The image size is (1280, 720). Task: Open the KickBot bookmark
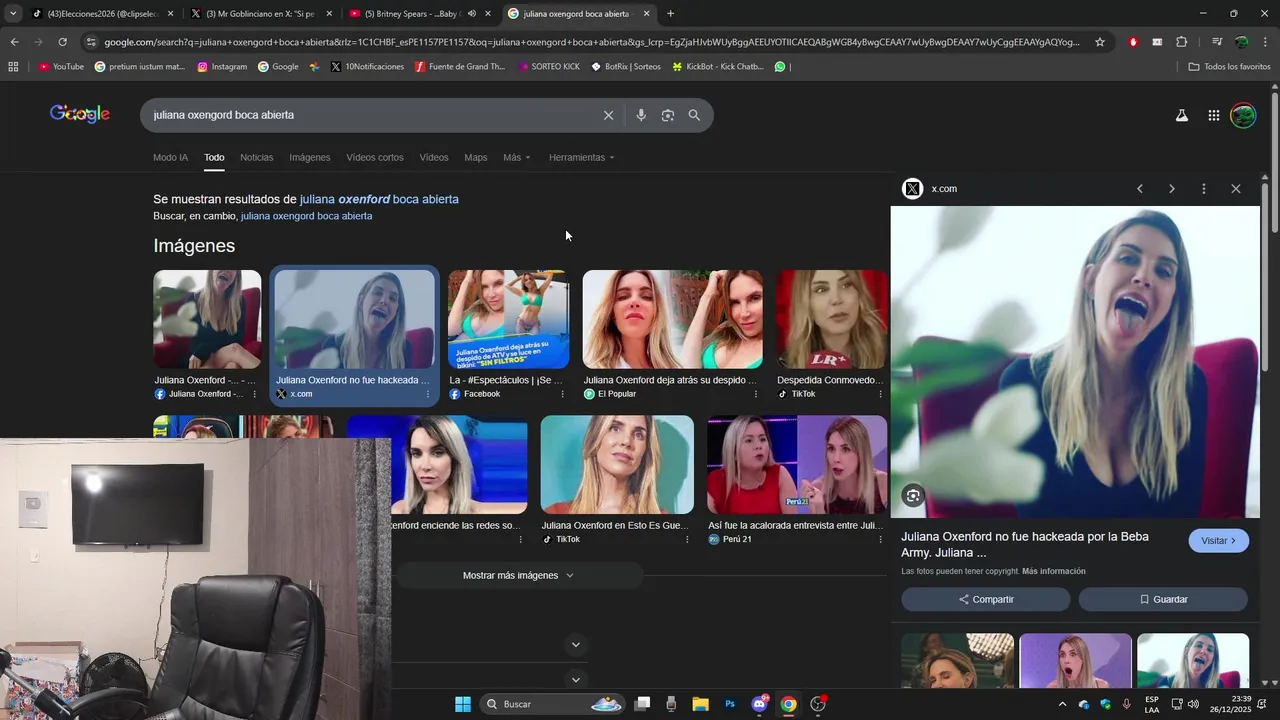(718, 67)
